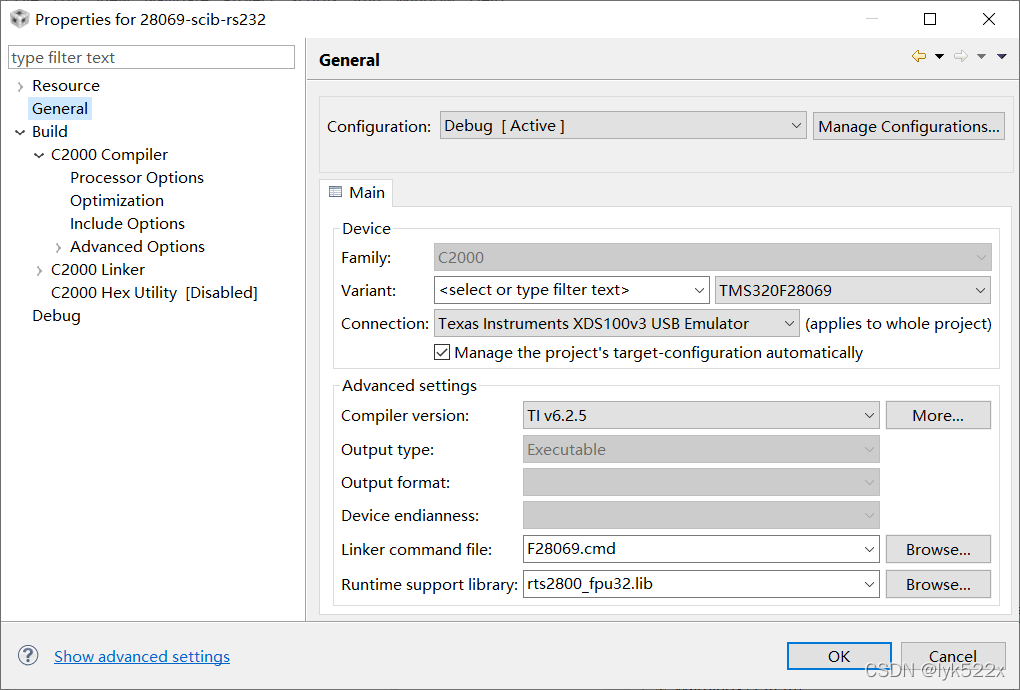The width and height of the screenshot is (1020, 690).
Task: Click the Main tab page icon
Action: [338, 192]
